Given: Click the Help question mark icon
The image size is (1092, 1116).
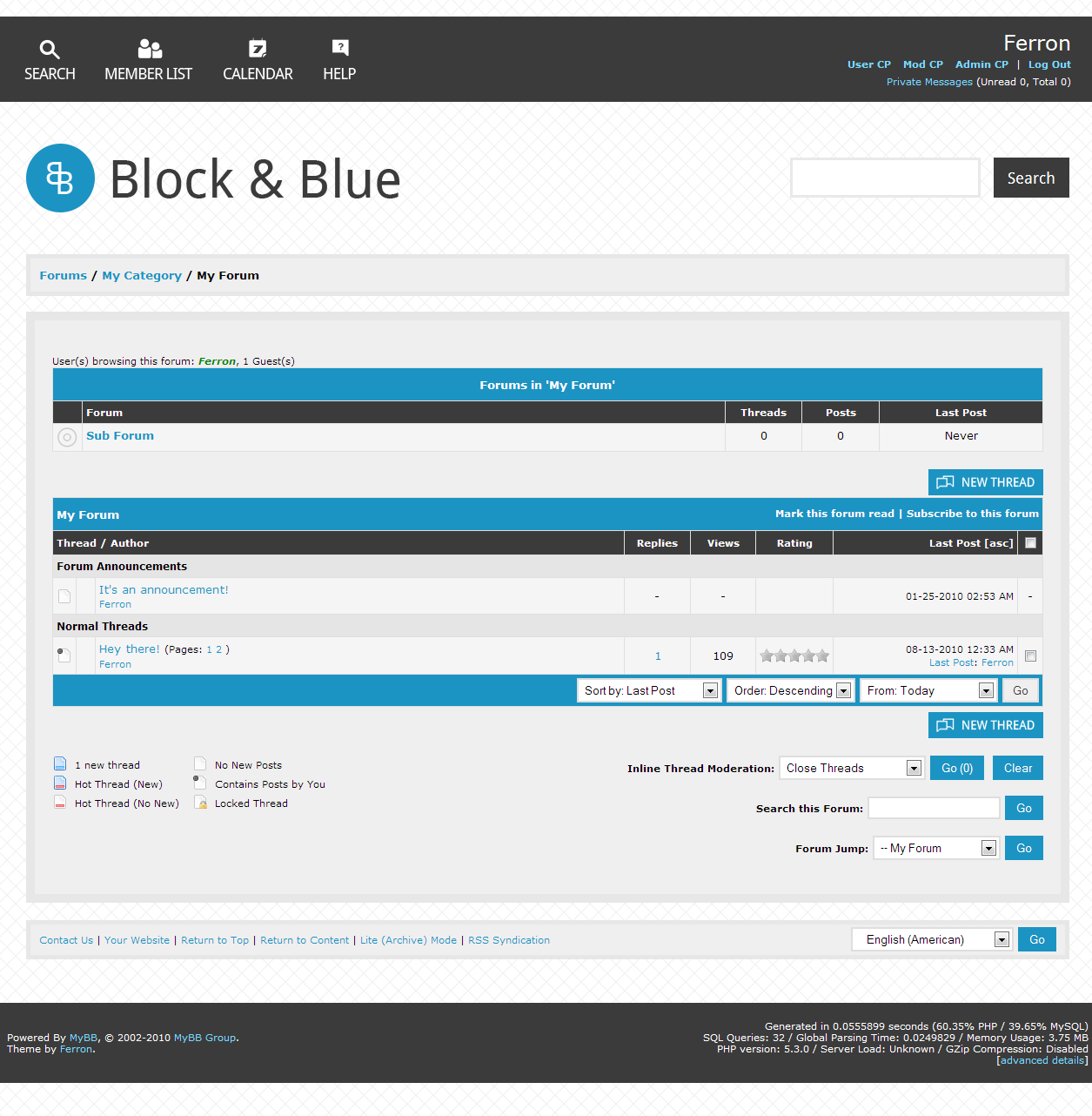Looking at the screenshot, I should point(340,48).
